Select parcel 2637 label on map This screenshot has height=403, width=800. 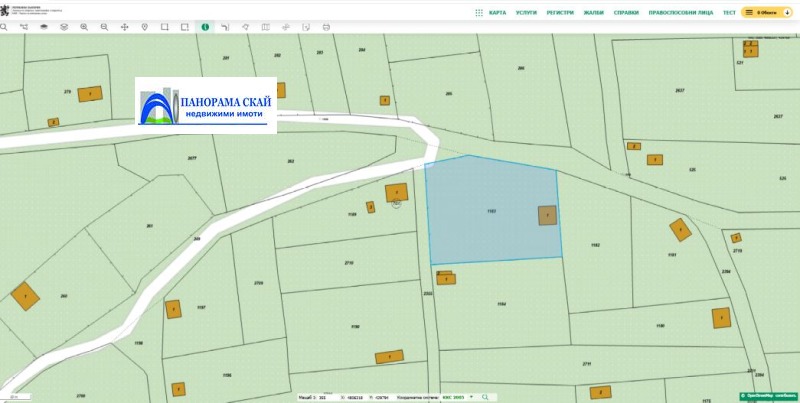(679, 90)
